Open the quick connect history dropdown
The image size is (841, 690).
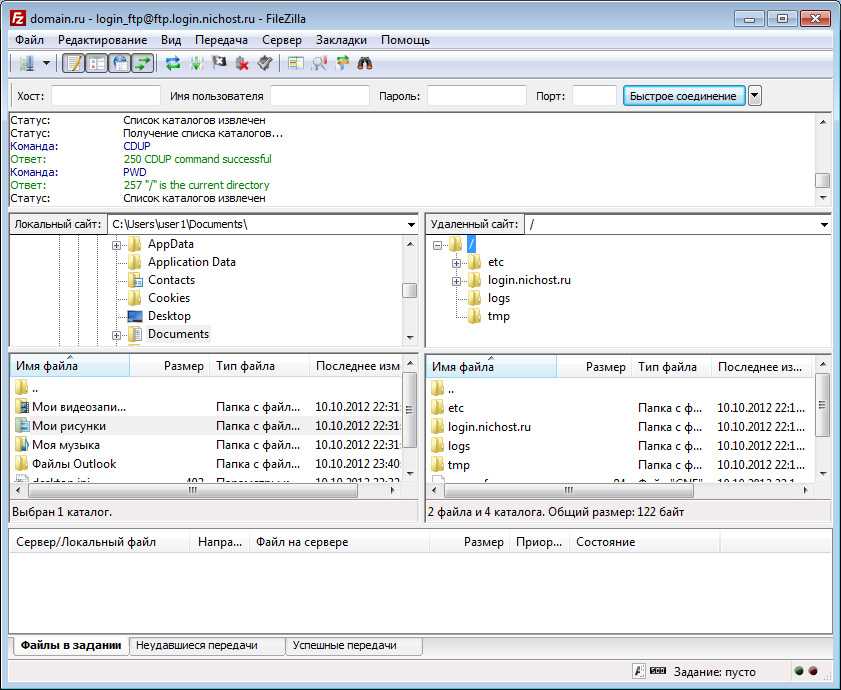click(x=755, y=96)
